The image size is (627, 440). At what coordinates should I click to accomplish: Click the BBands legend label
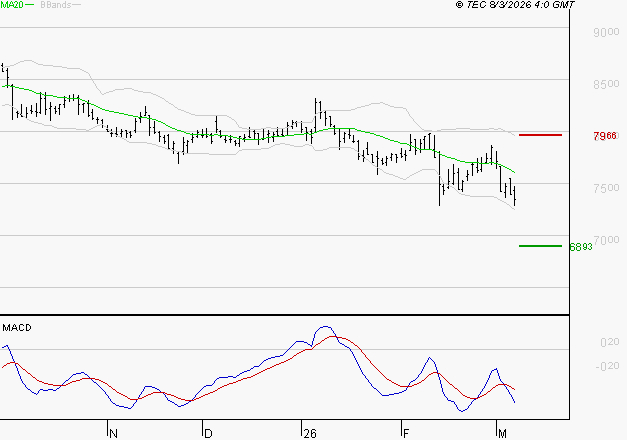pyautogui.click(x=56, y=5)
